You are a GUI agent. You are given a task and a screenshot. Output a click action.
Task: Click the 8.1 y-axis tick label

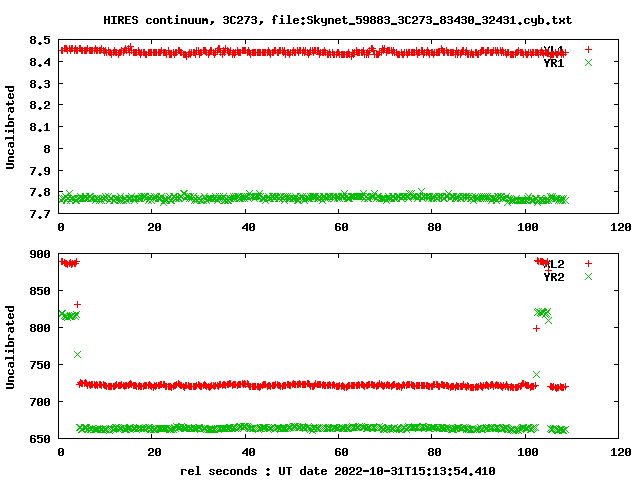coord(40,127)
